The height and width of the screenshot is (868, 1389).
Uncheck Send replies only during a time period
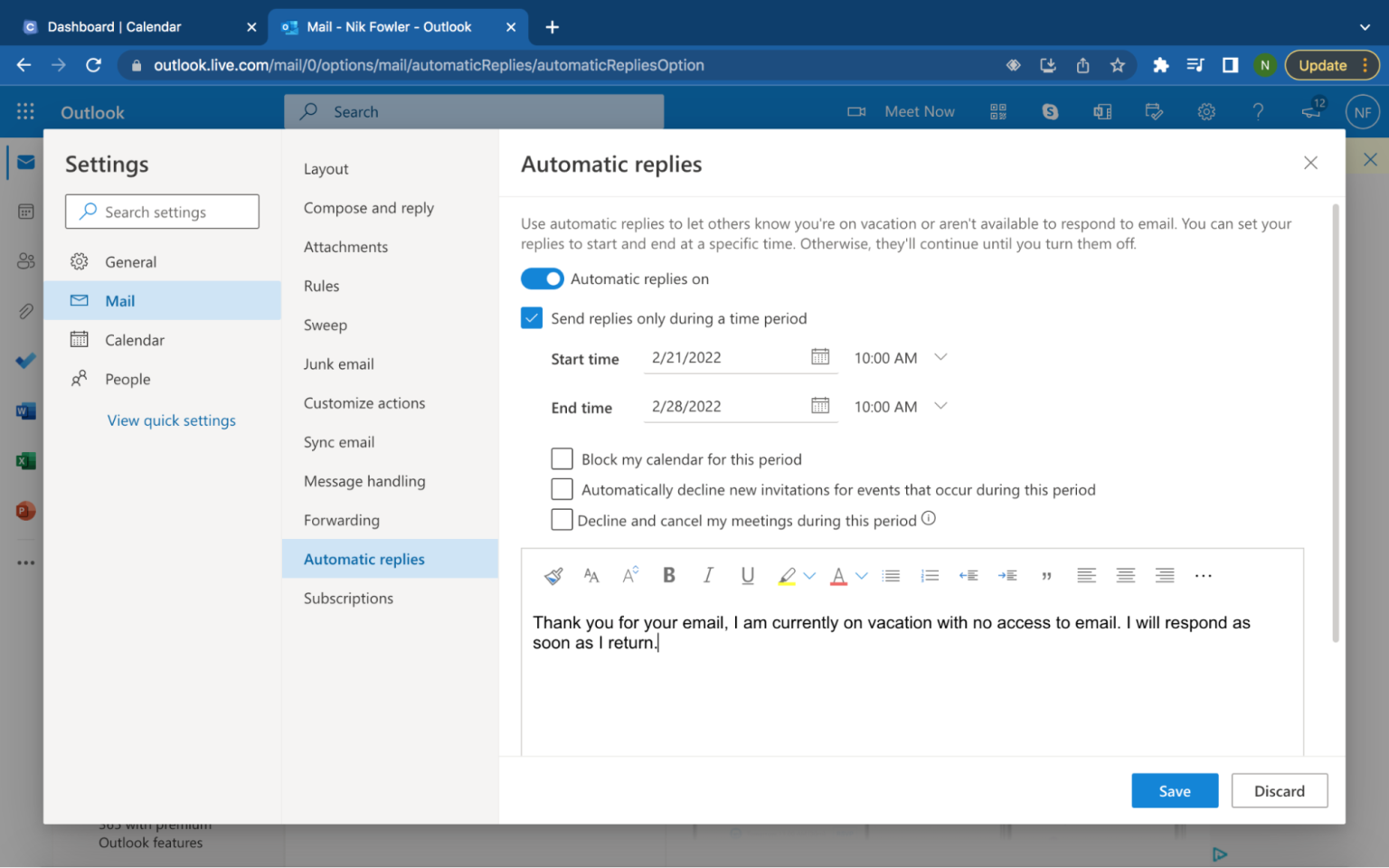pyautogui.click(x=531, y=317)
